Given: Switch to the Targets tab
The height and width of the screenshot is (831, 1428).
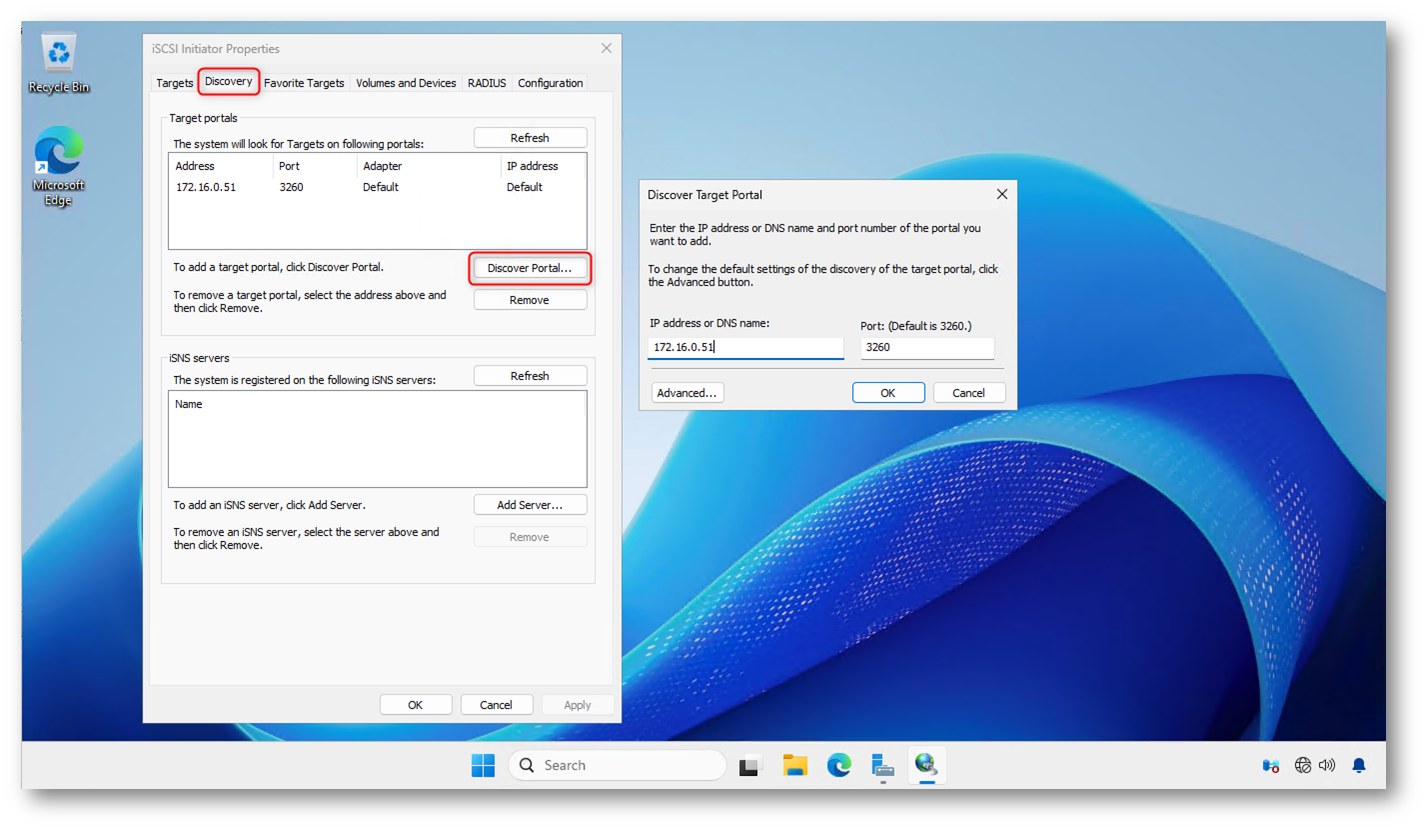Looking at the screenshot, I should [174, 83].
